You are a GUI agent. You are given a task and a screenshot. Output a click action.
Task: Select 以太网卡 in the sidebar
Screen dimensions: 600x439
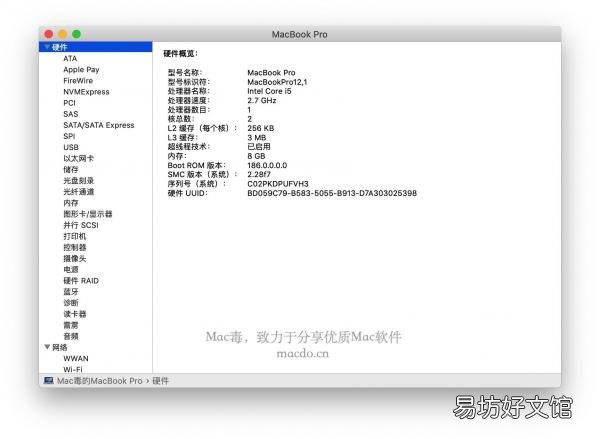tap(78, 158)
